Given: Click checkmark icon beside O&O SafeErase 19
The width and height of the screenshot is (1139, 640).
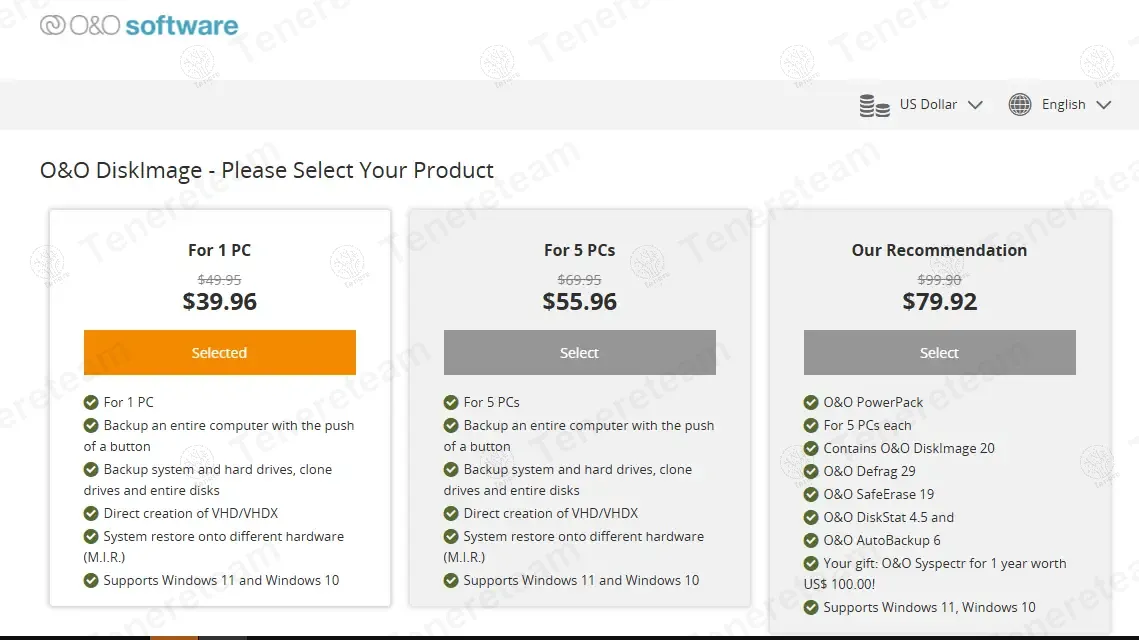Looking at the screenshot, I should coord(811,494).
